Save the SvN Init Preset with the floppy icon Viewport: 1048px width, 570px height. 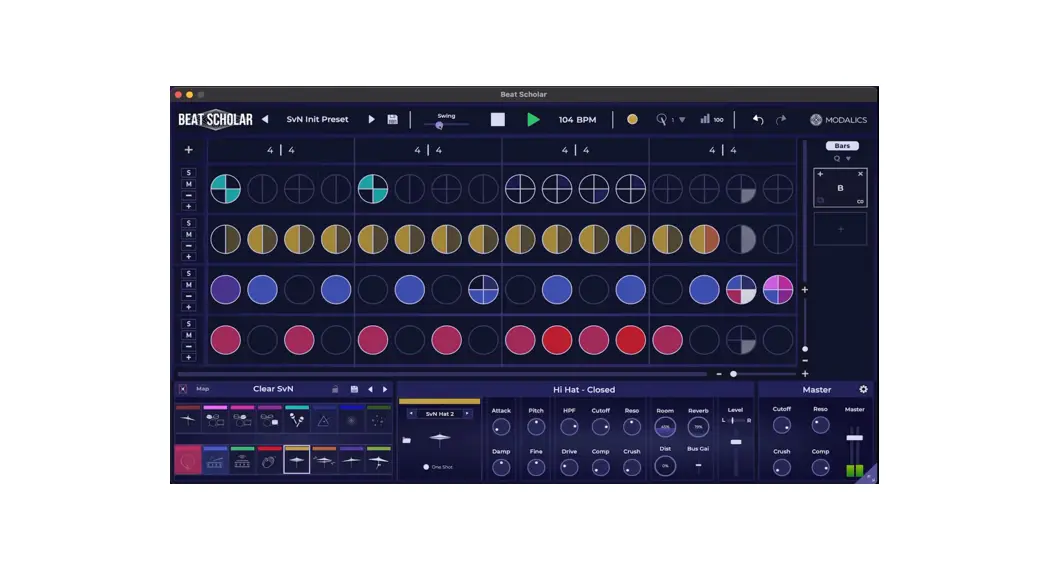click(x=392, y=120)
